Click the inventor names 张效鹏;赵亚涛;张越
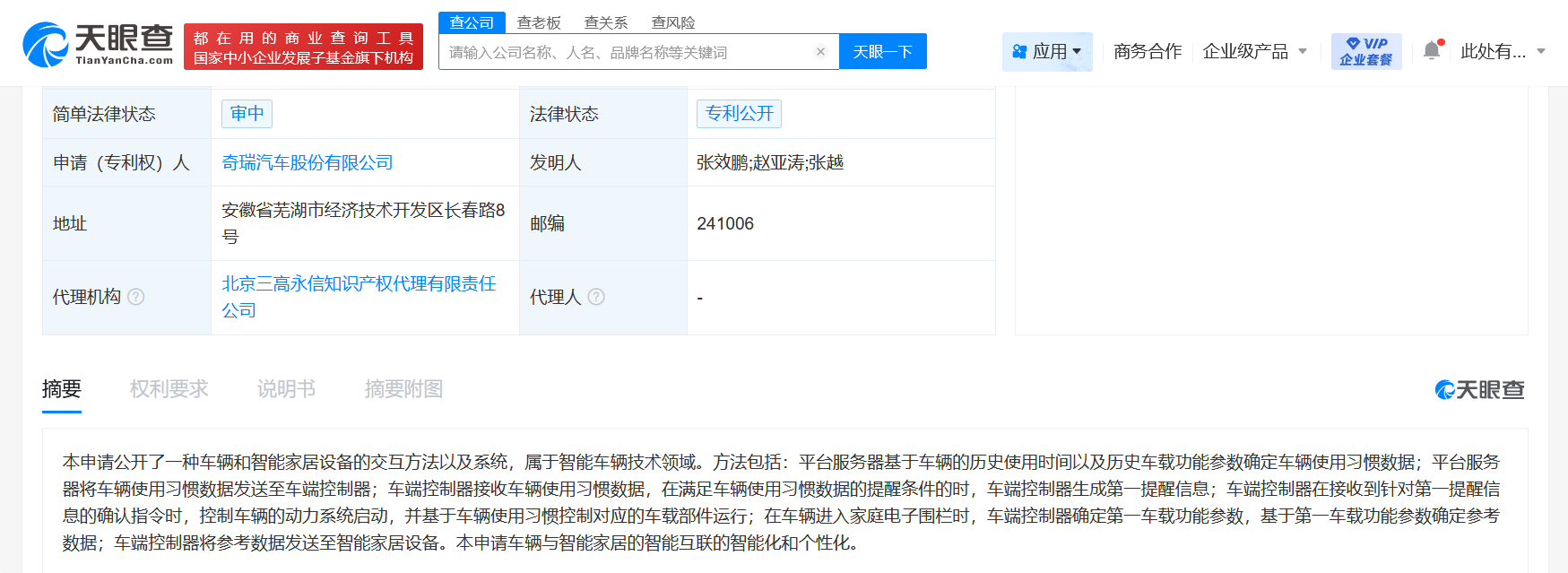 tap(770, 162)
